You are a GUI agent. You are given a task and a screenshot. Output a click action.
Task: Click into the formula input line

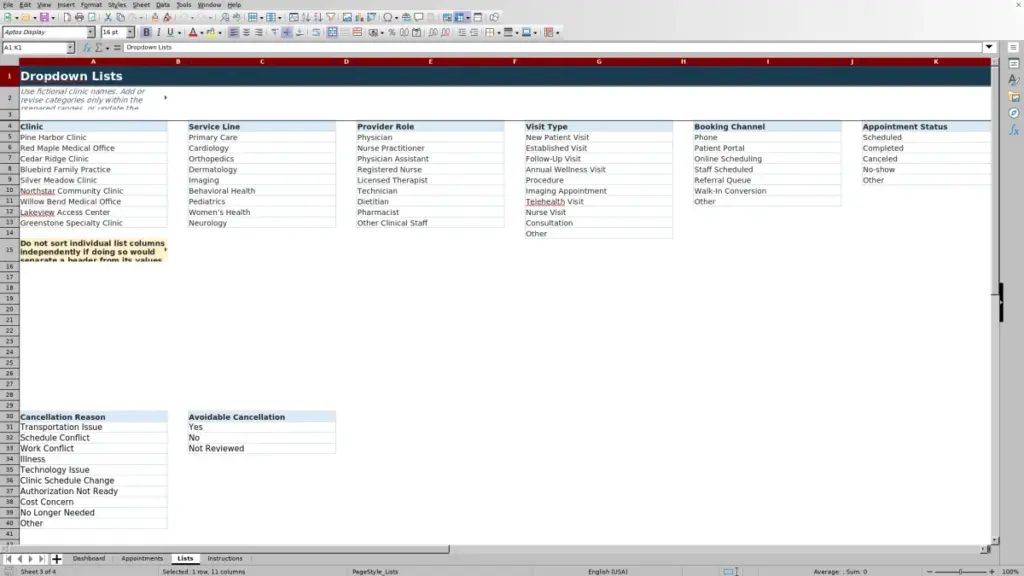coord(552,48)
